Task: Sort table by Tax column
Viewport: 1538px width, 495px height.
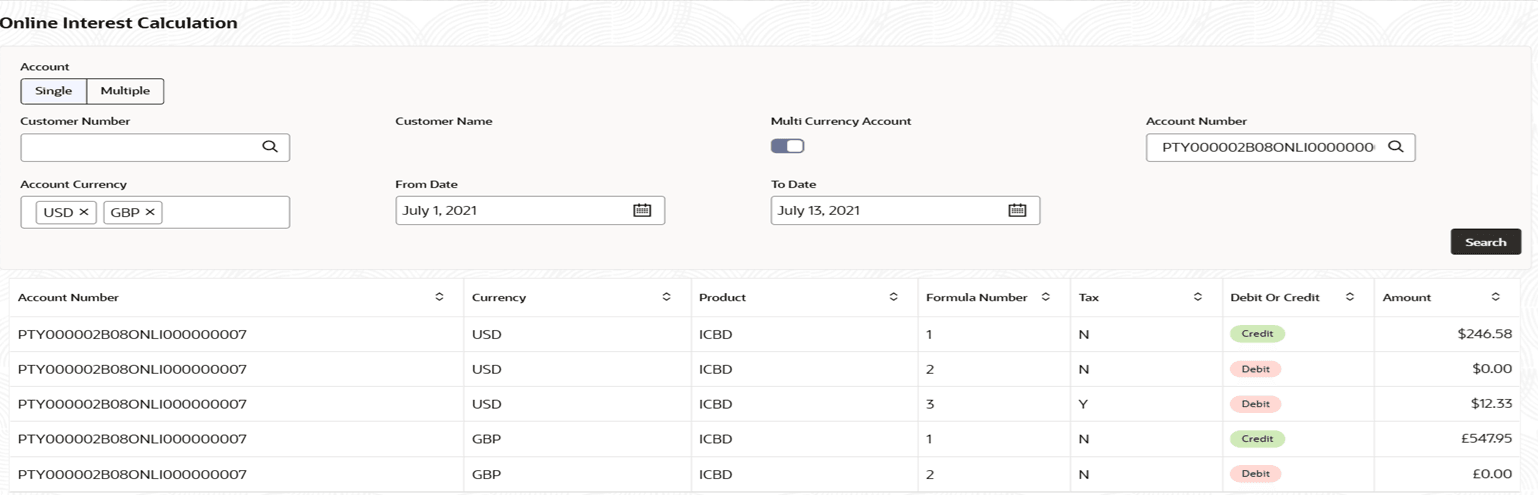Action: point(1197,297)
